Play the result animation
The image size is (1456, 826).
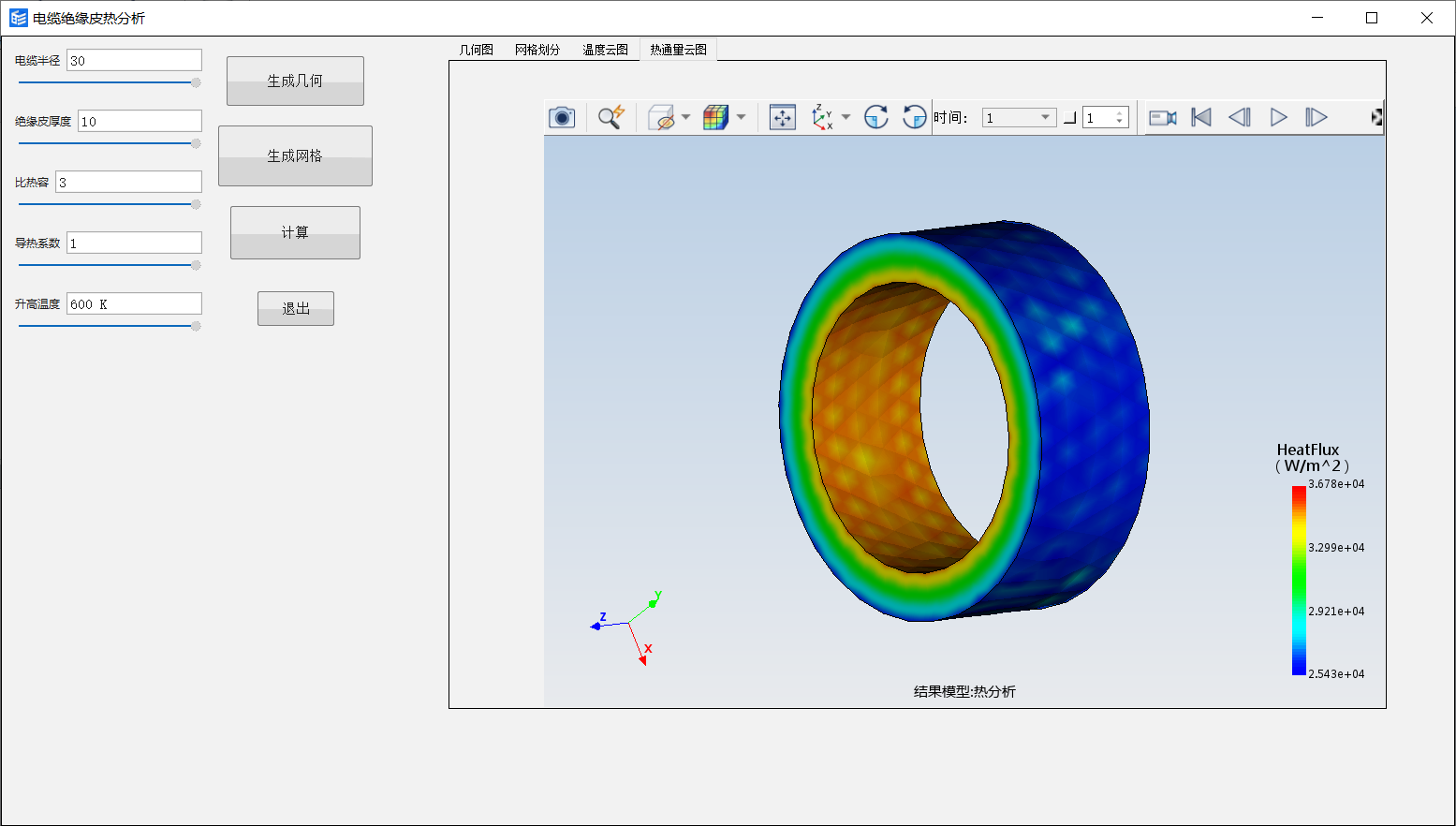pos(1278,117)
